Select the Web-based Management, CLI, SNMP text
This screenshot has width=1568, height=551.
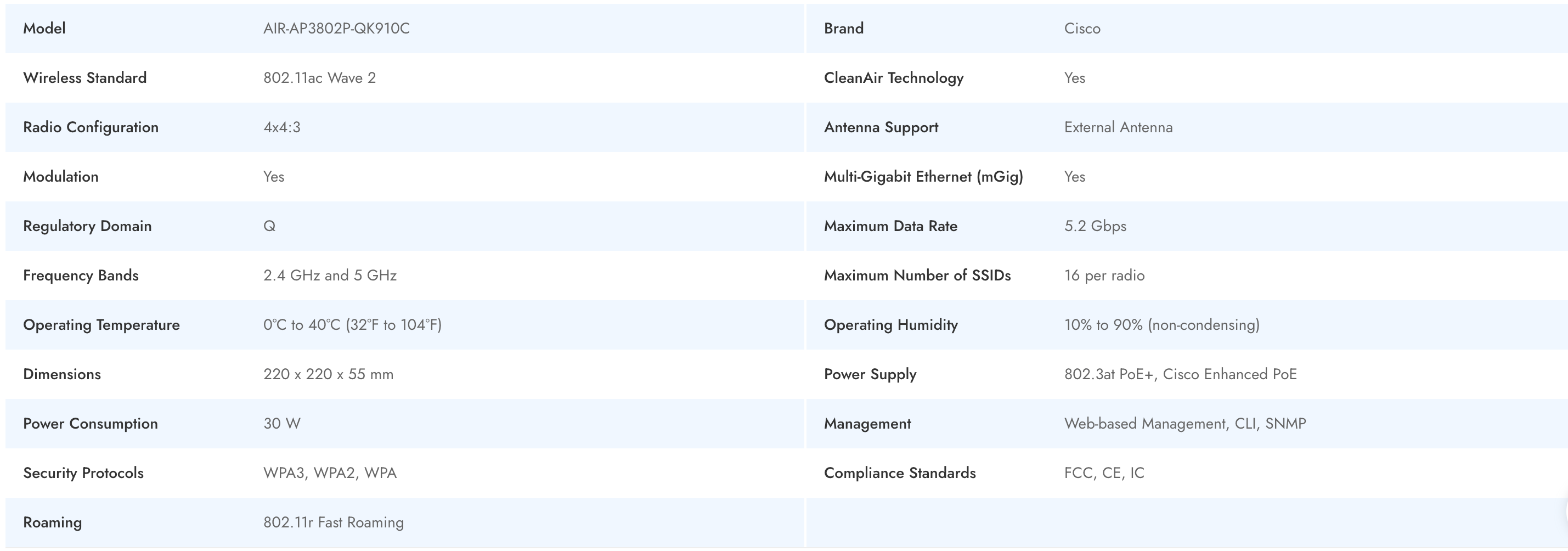click(1185, 423)
